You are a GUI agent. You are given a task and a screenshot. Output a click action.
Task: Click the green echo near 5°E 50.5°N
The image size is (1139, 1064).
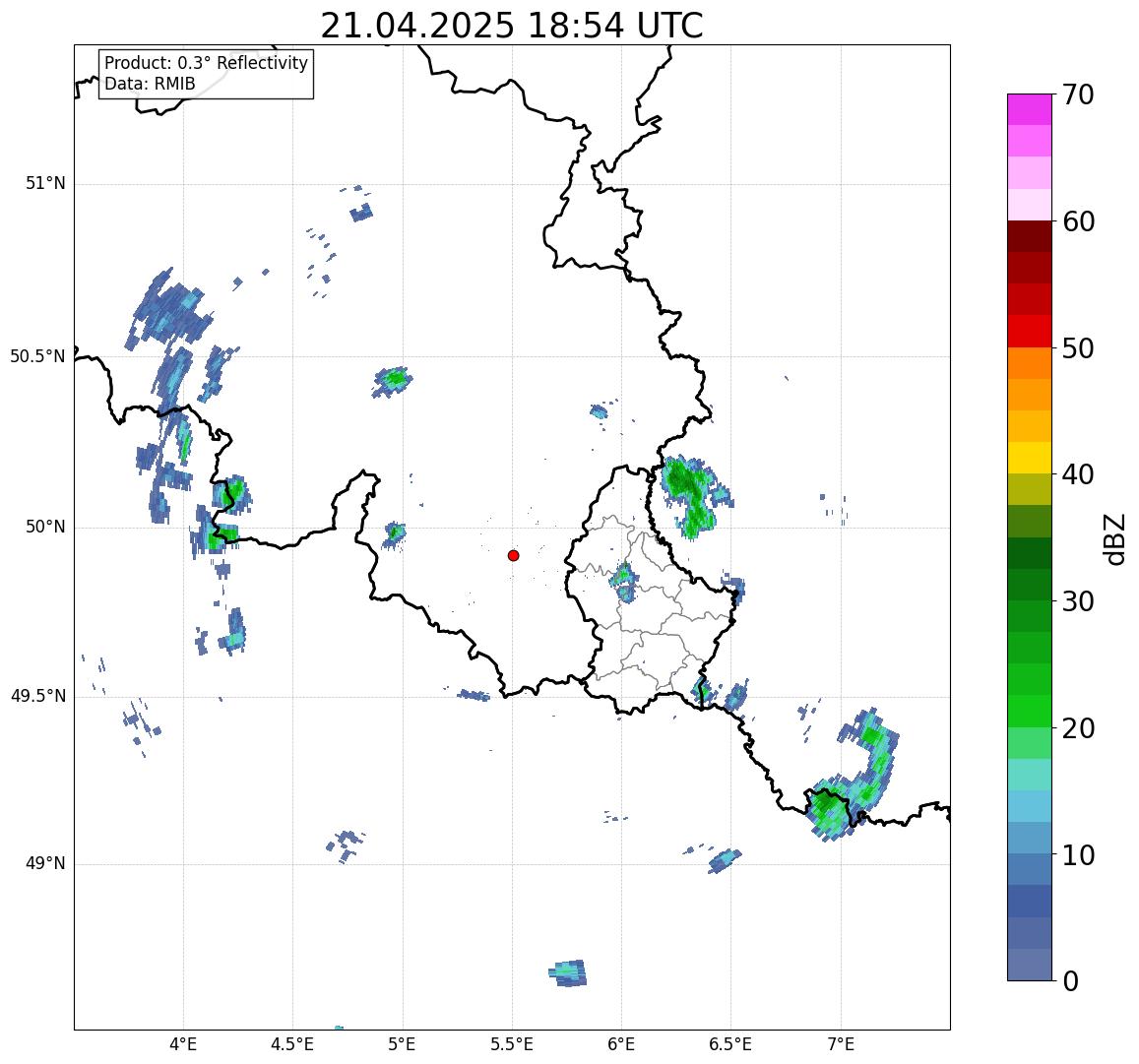393,380
